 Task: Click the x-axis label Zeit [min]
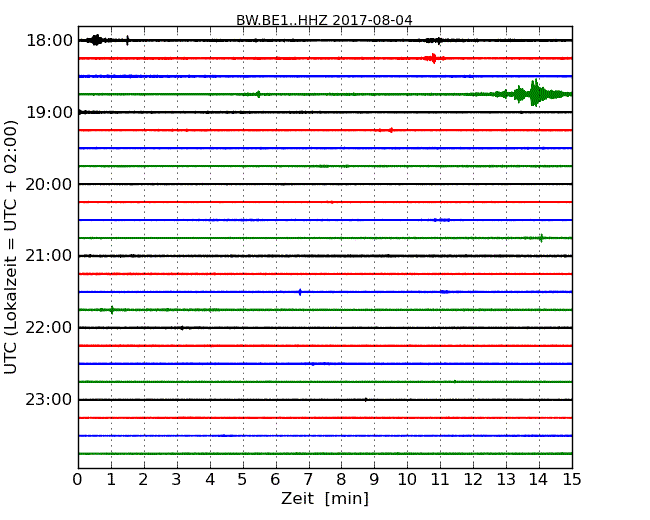point(325,498)
